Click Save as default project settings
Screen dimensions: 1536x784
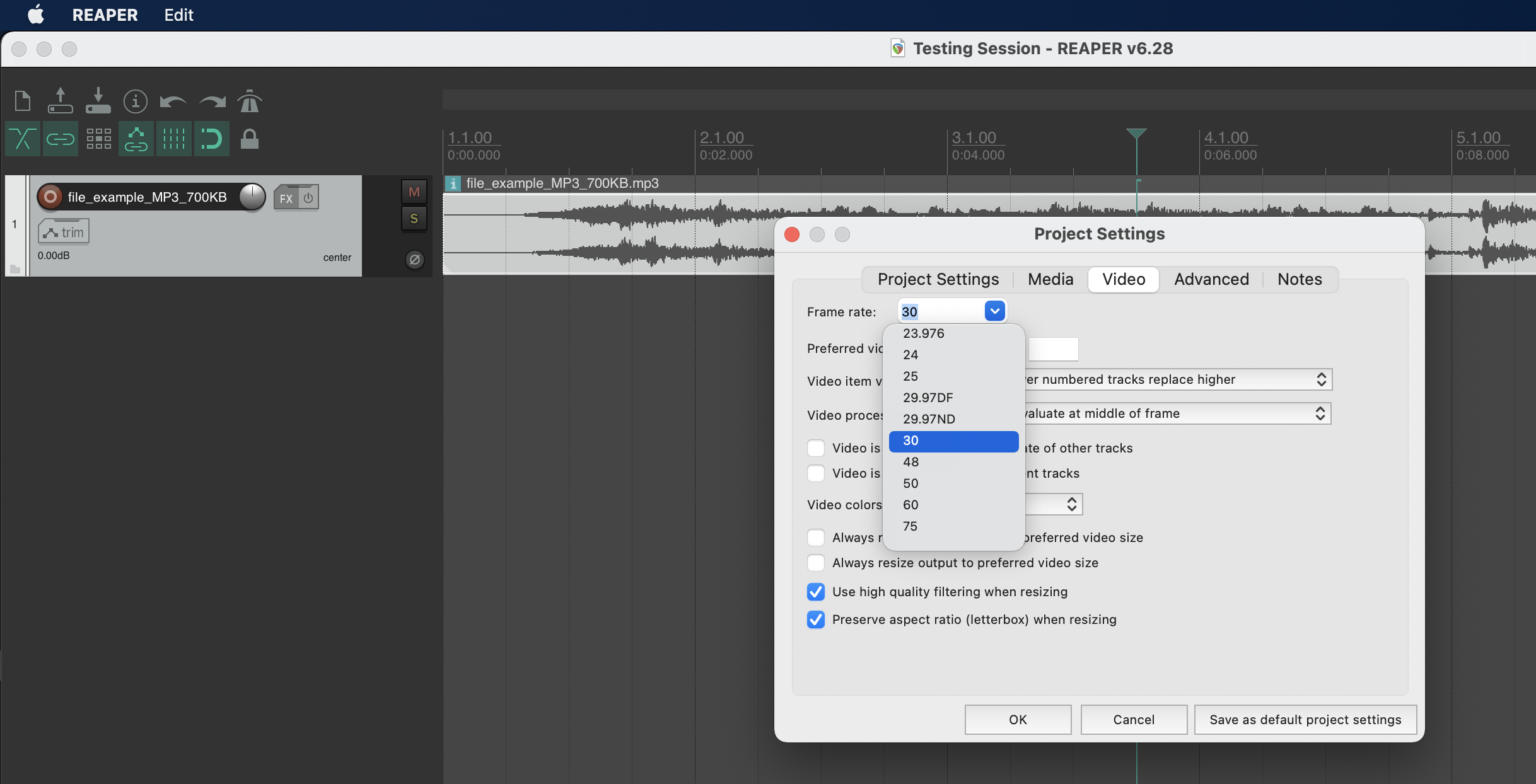1305,720
